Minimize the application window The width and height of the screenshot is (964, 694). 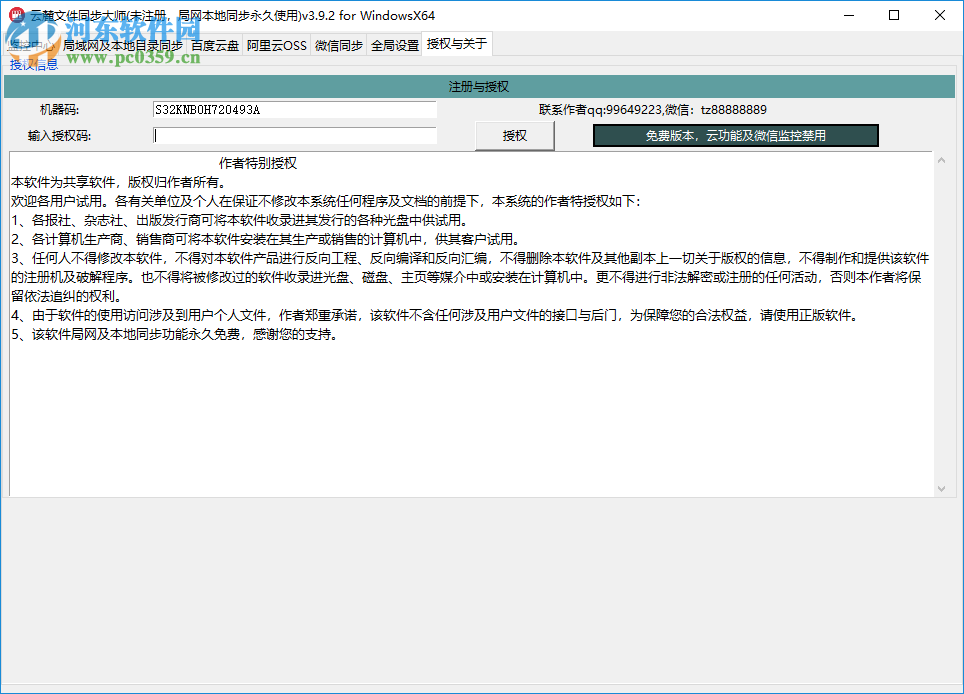[849, 15]
